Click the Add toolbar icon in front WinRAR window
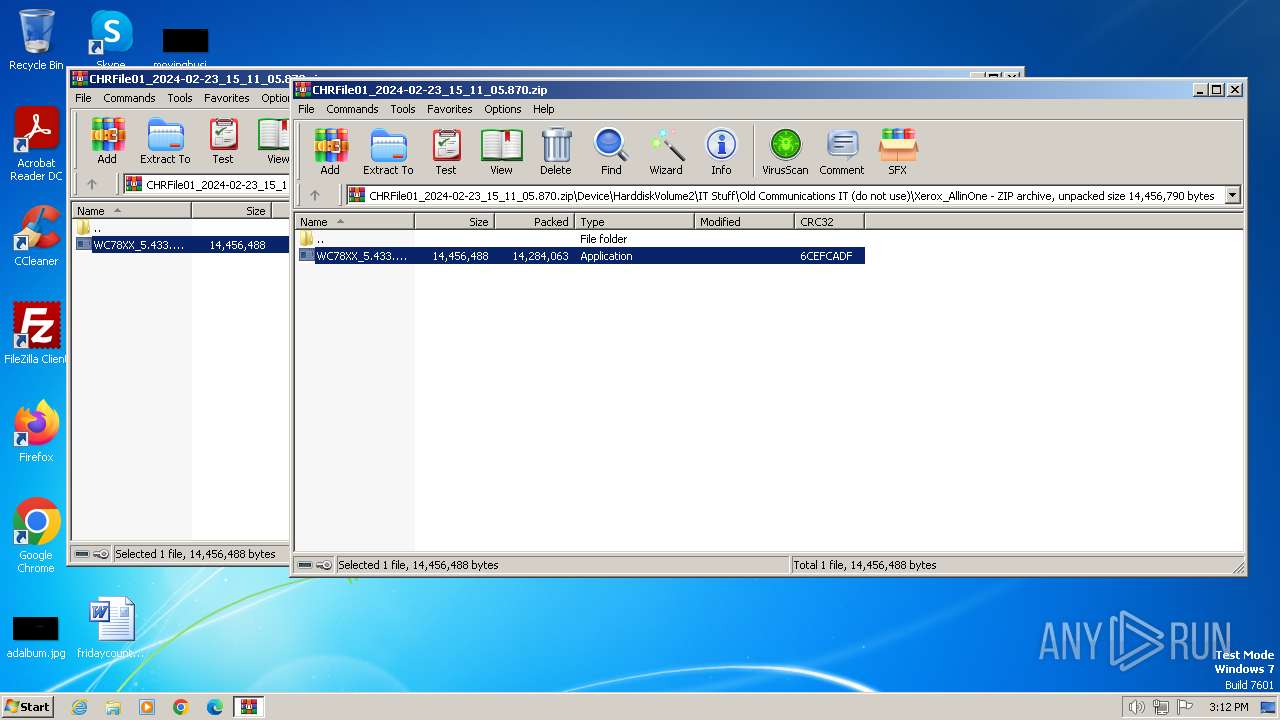Screen dimensions: 1280x720 tap(330, 152)
